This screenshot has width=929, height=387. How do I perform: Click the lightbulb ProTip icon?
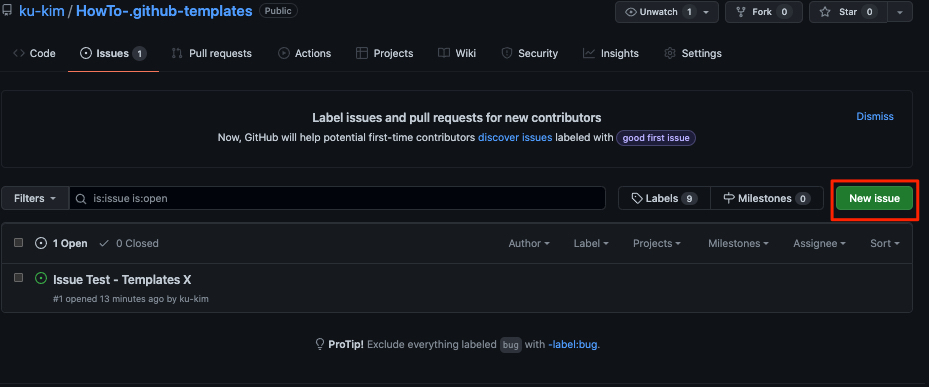(319, 344)
